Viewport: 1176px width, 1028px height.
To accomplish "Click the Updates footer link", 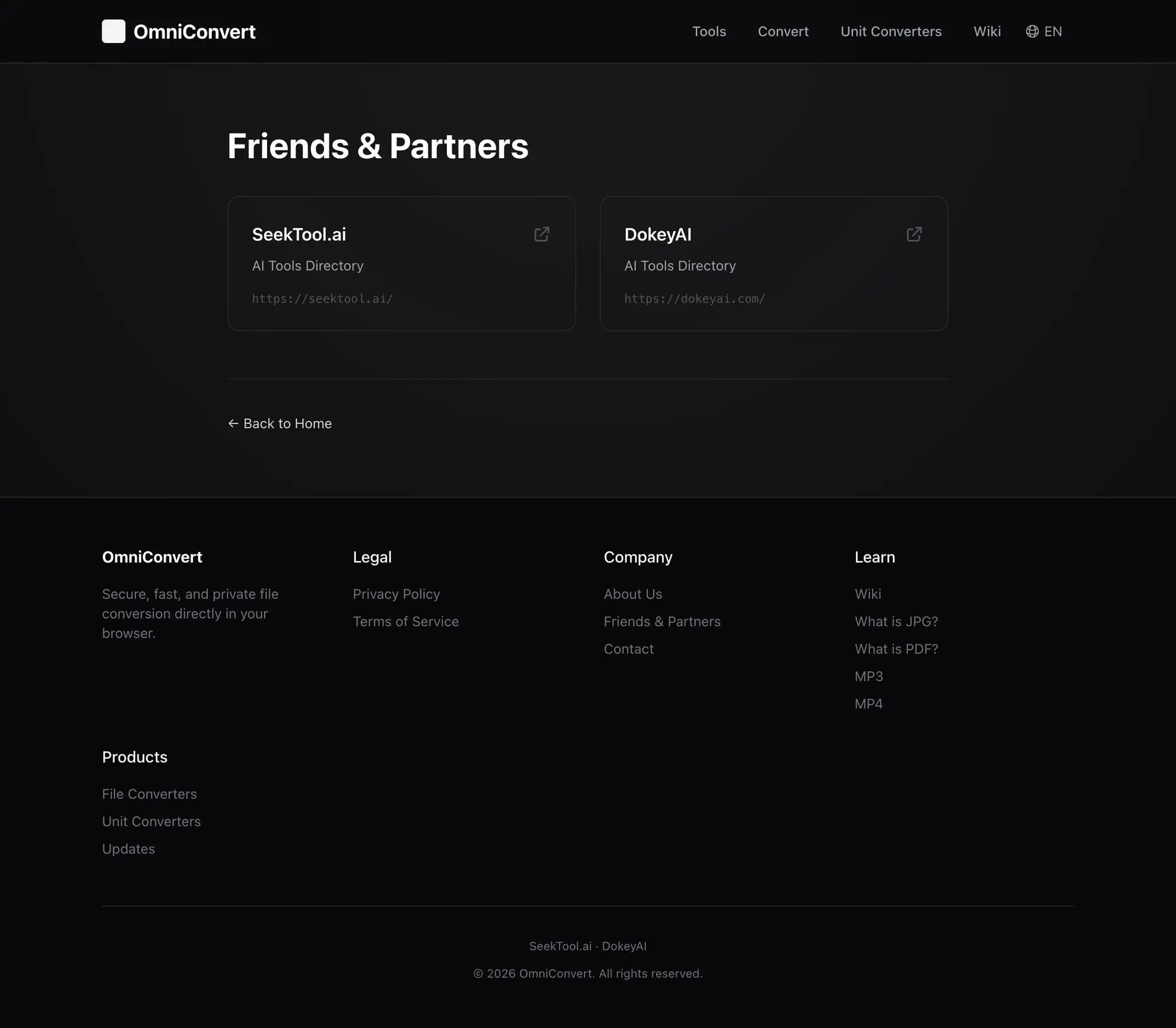I will (x=128, y=849).
